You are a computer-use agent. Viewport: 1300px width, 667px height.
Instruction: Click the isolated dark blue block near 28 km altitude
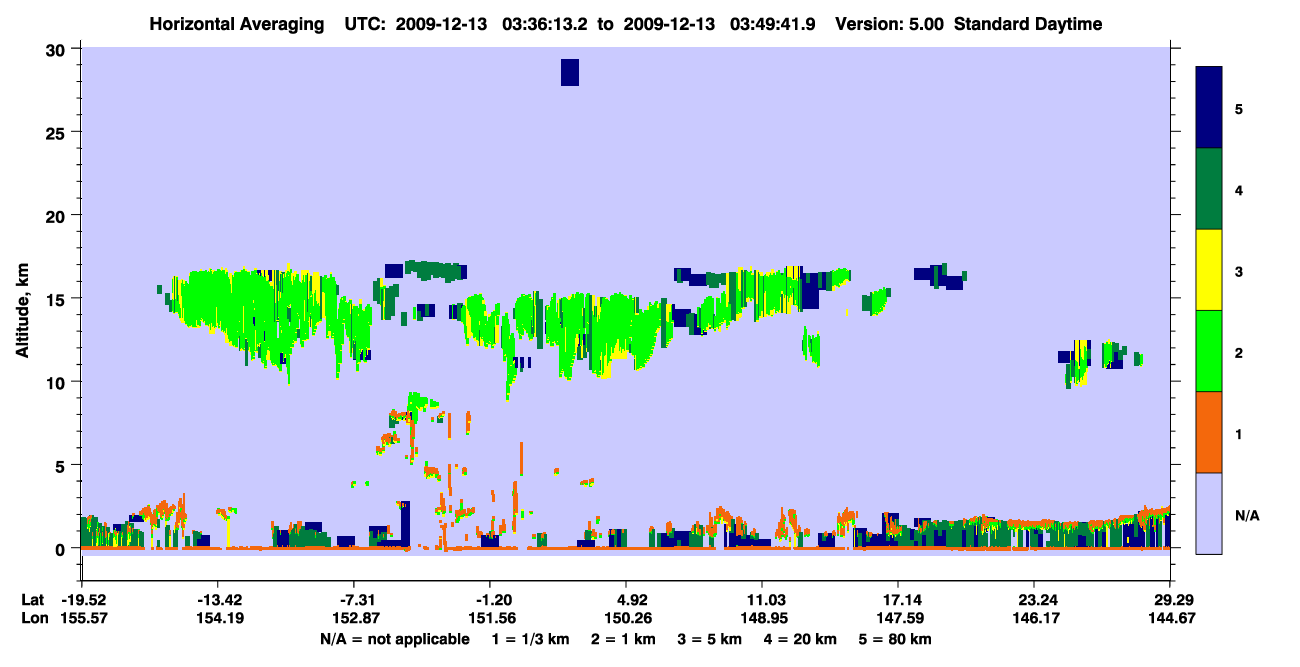570,72
